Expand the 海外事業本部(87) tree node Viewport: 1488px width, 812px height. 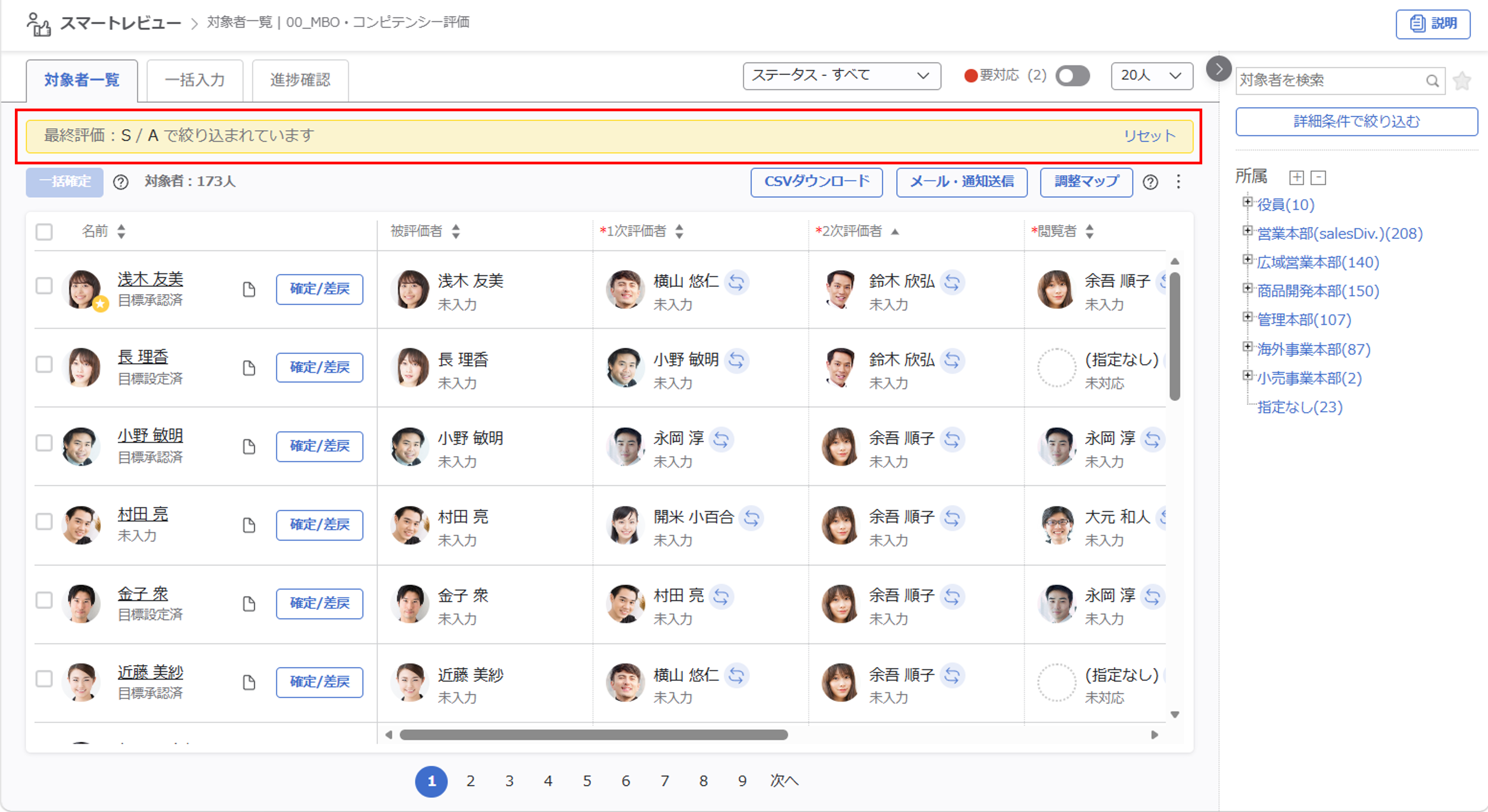1247,347
